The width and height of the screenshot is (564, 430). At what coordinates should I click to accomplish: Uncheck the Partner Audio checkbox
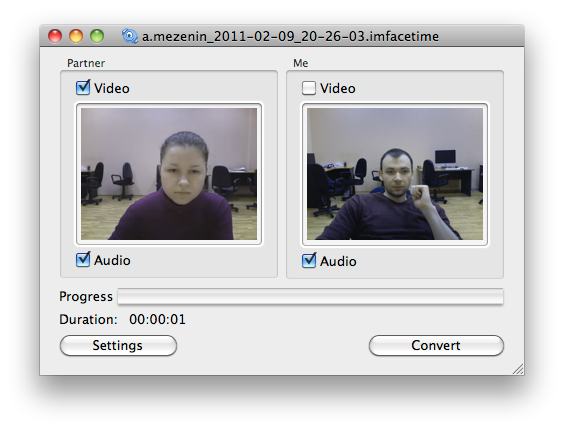(x=83, y=260)
